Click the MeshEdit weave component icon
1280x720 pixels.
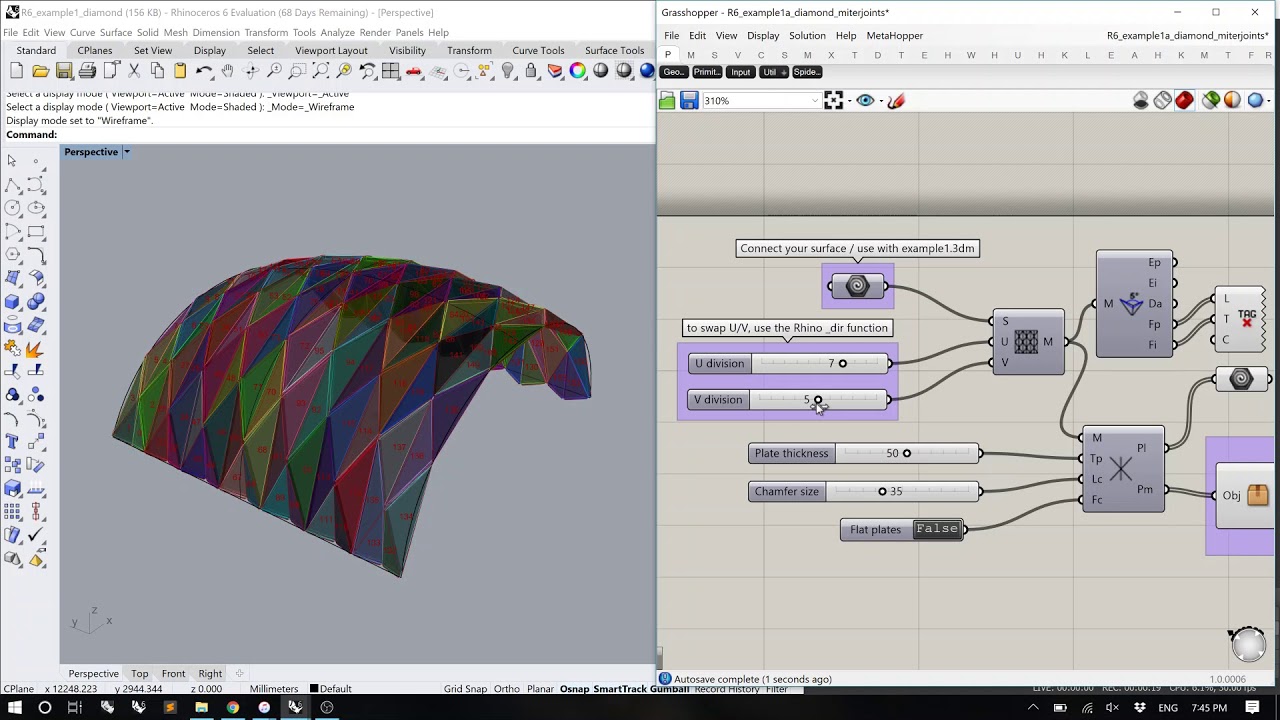pyautogui.click(x=1027, y=342)
